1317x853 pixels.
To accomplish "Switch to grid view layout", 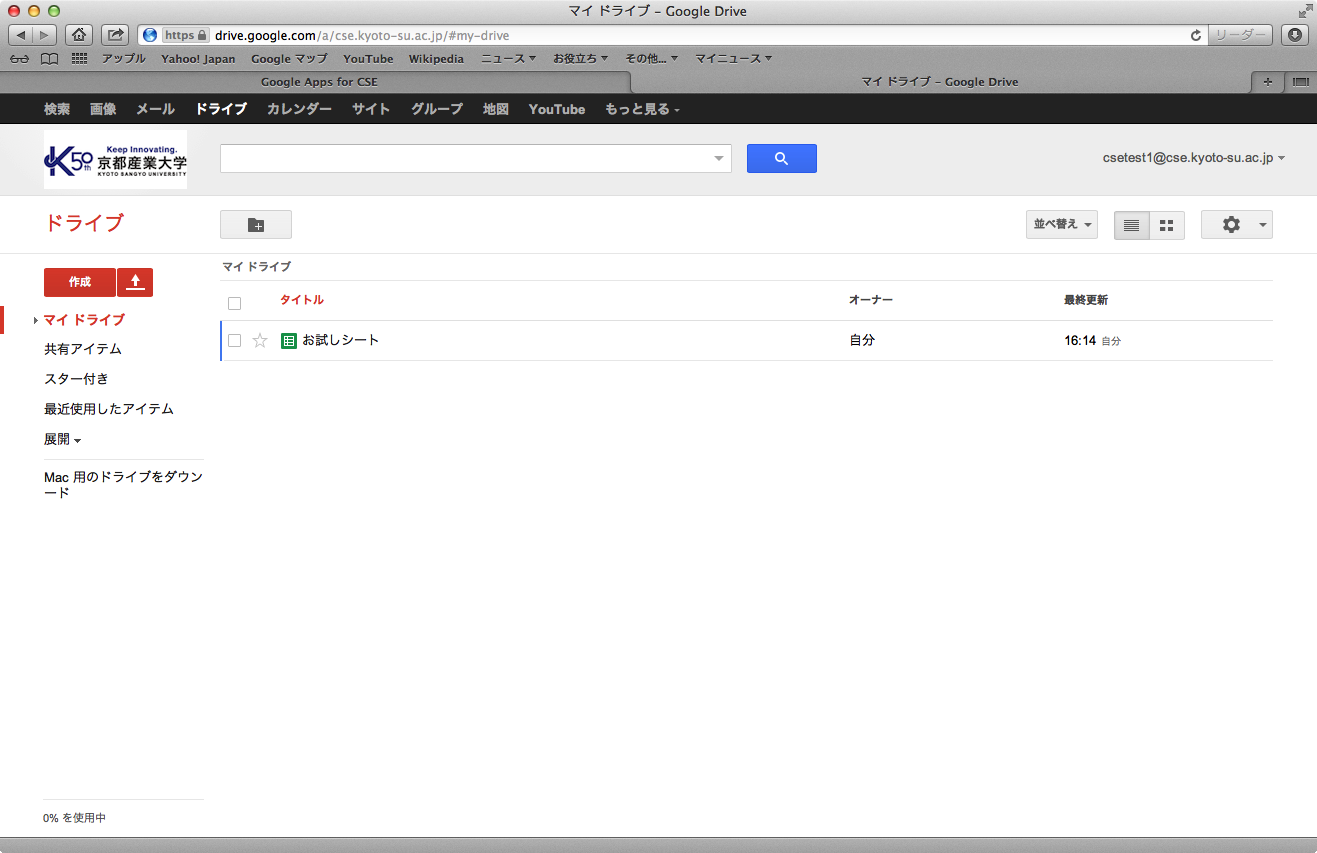I will 1166,225.
